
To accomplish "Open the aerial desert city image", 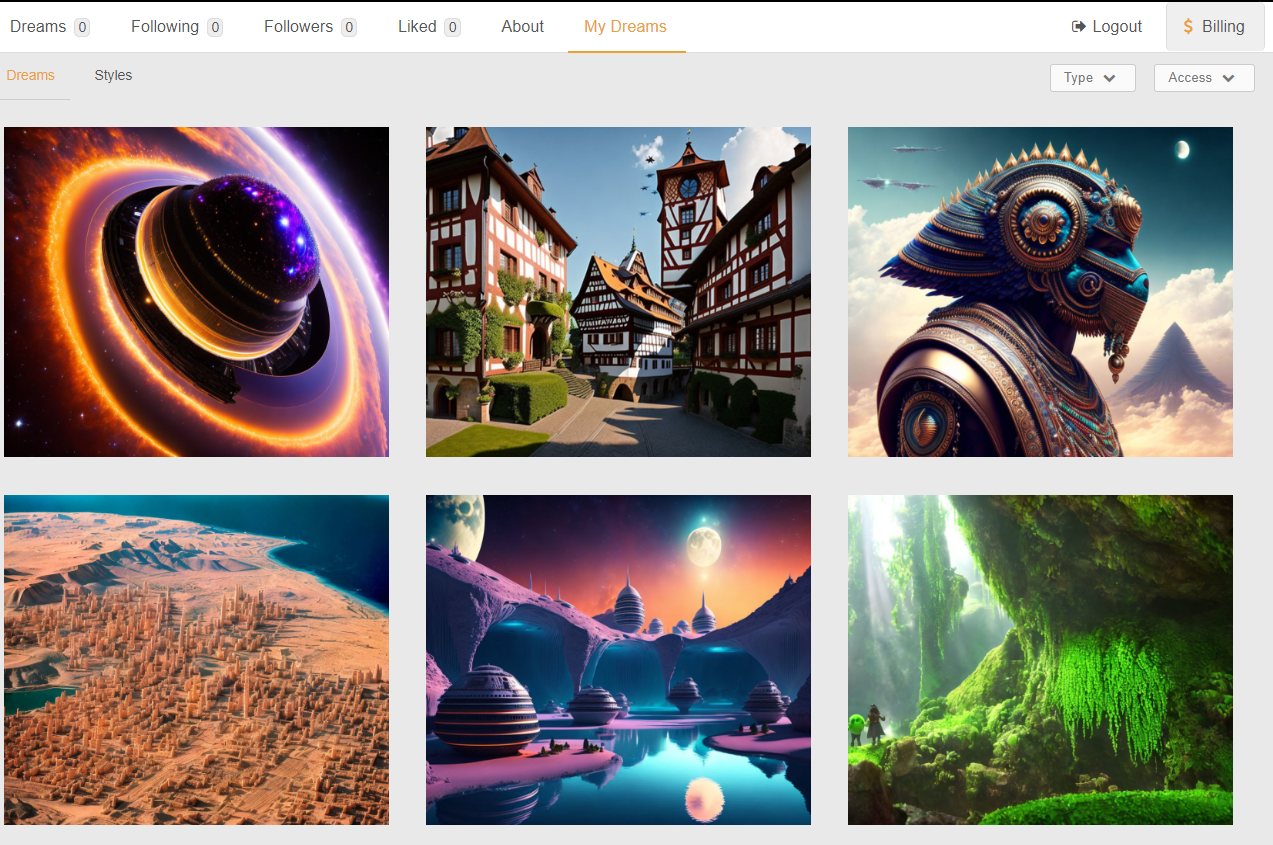I will coord(196,660).
